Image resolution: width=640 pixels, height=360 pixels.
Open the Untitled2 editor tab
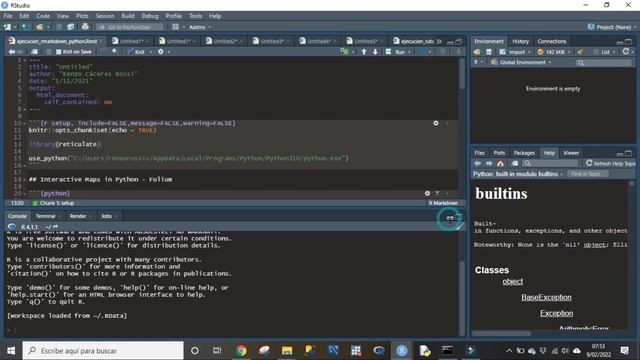225,41
